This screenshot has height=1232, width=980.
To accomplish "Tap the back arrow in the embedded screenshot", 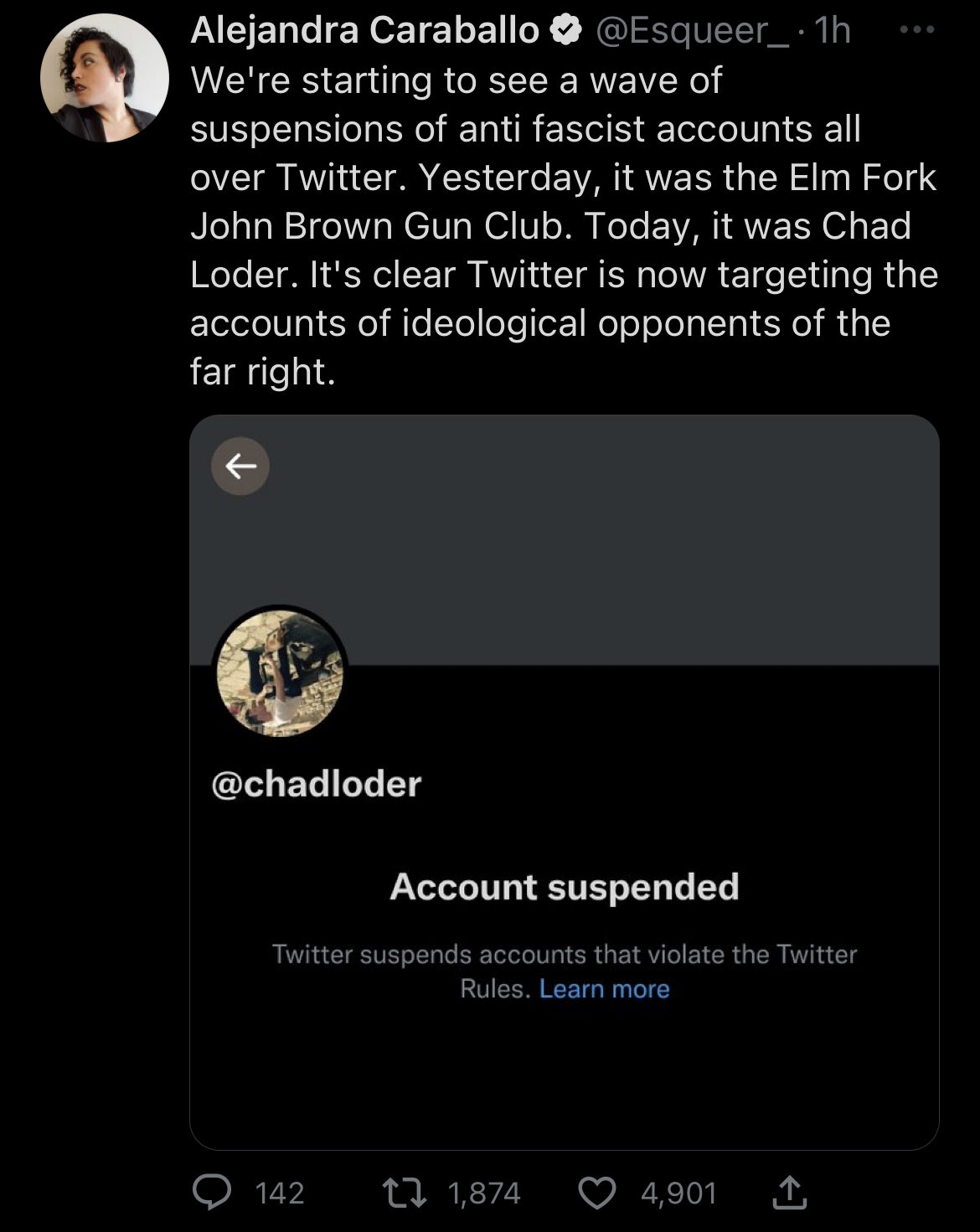I will (240, 466).
